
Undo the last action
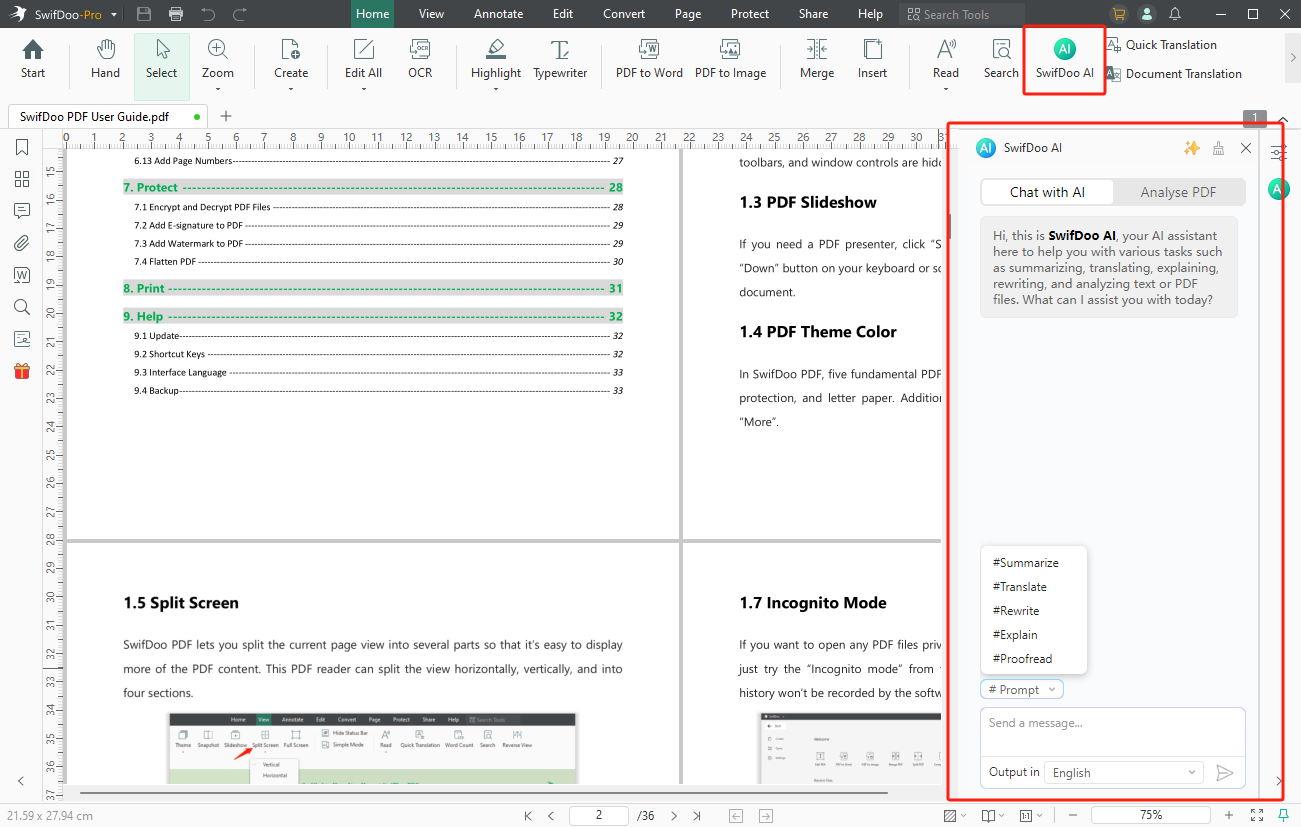pyautogui.click(x=208, y=14)
